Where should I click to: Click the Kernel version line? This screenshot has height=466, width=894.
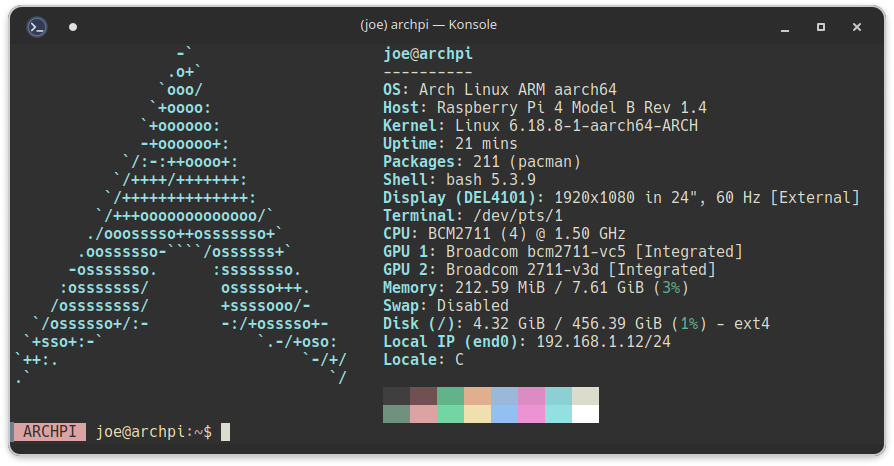pyautogui.click(x=540, y=126)
